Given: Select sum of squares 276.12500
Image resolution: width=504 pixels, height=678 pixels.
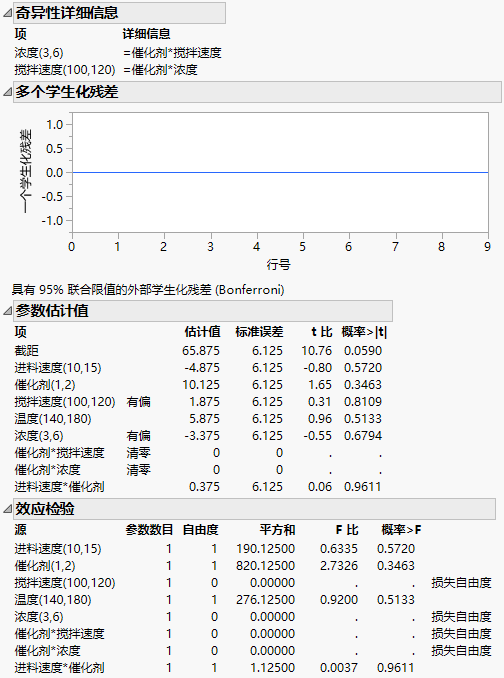Looking at the screenshot, I should [x=265, y=600].
